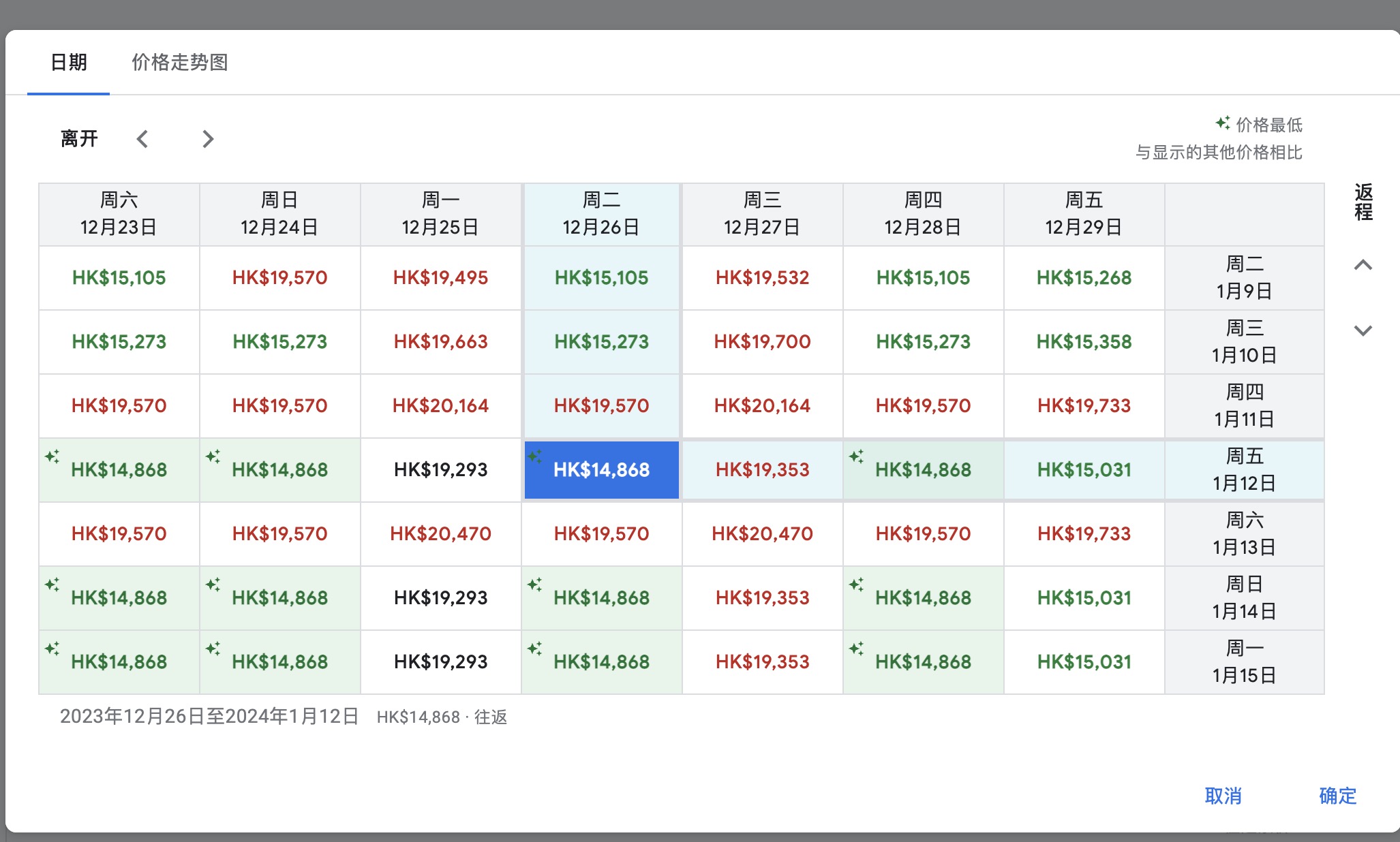Viewport: 1400px width, 842px height.
Task: Choose HK$14,868 for 12月23日 and 1月12日
Action: pyautogui.click(x=119, y=470)
